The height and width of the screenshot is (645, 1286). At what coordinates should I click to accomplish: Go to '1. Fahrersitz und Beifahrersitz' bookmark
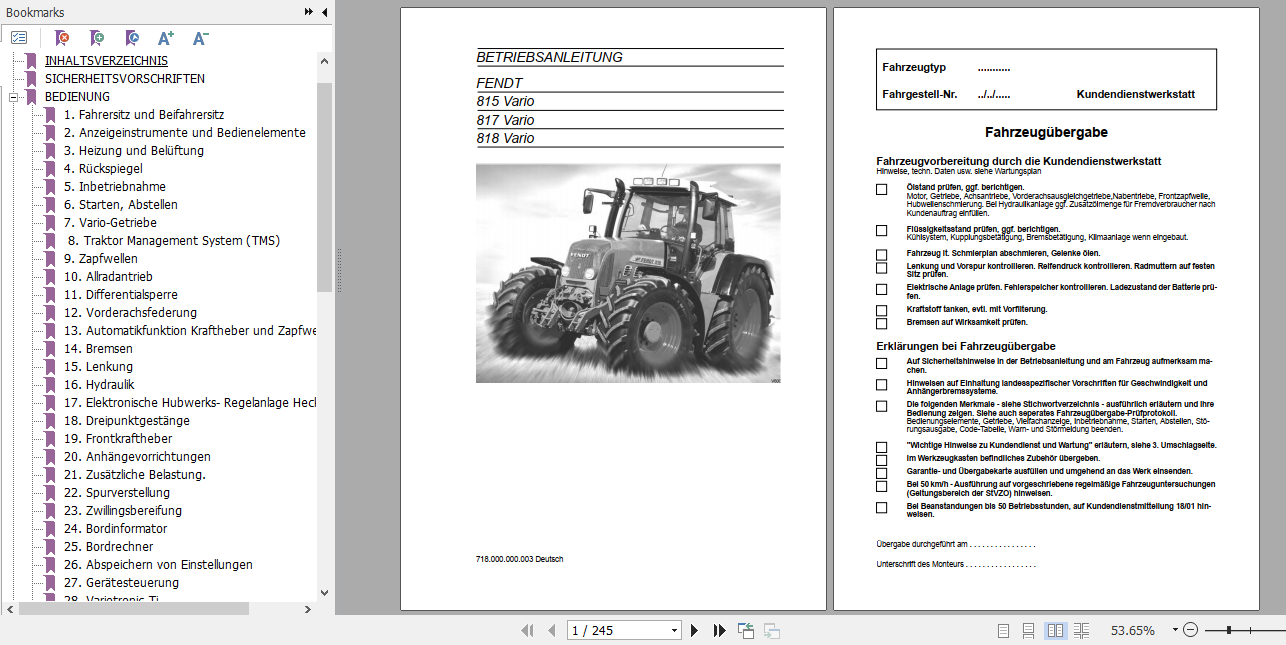tap(144, 115)
